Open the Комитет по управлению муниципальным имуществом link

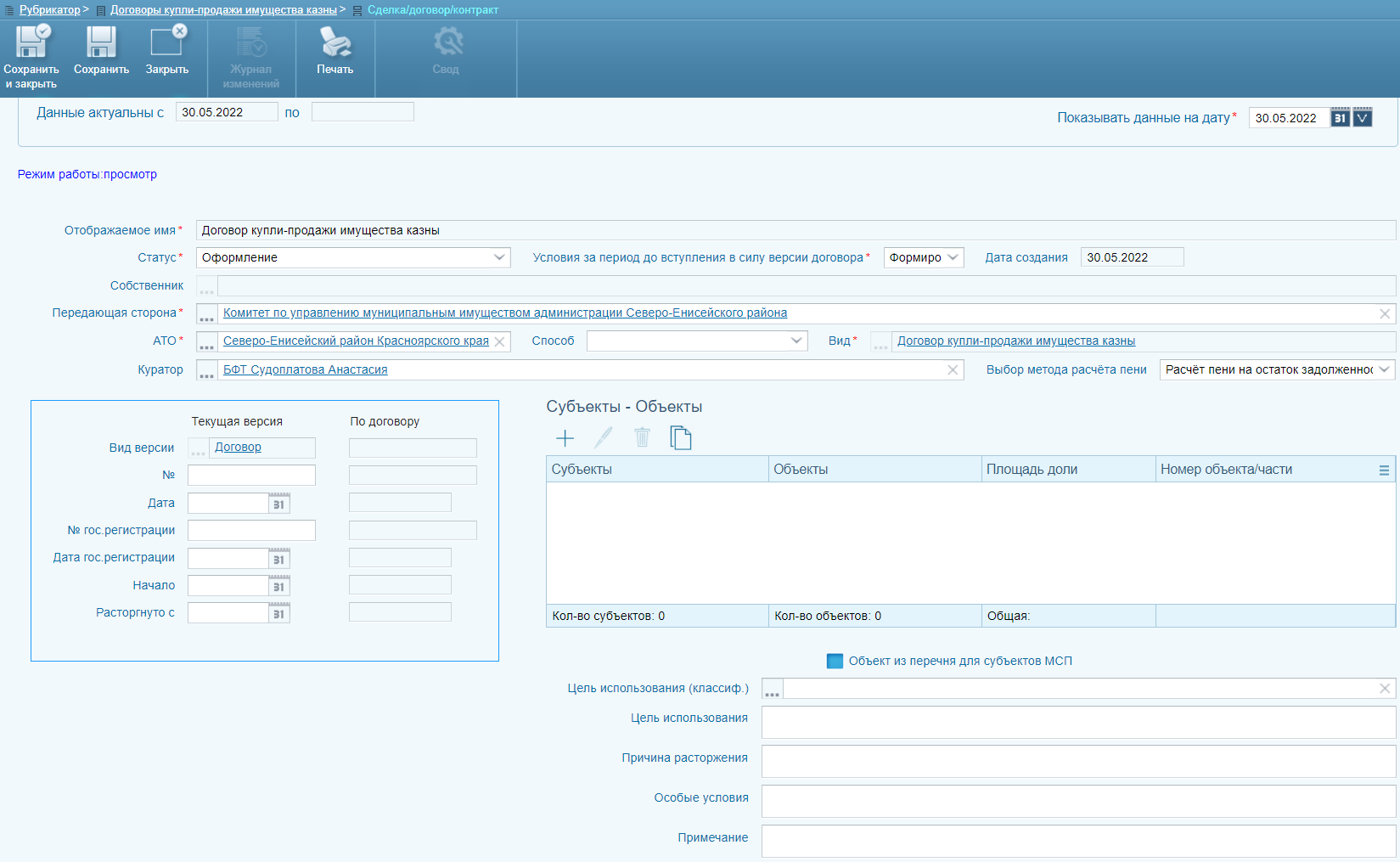[505, 313]
